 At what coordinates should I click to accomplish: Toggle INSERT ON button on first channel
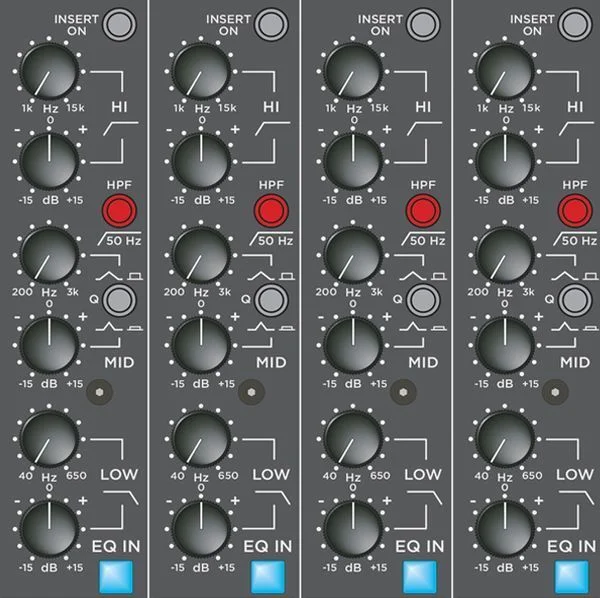pyautogui.click(x=119, y=24)
